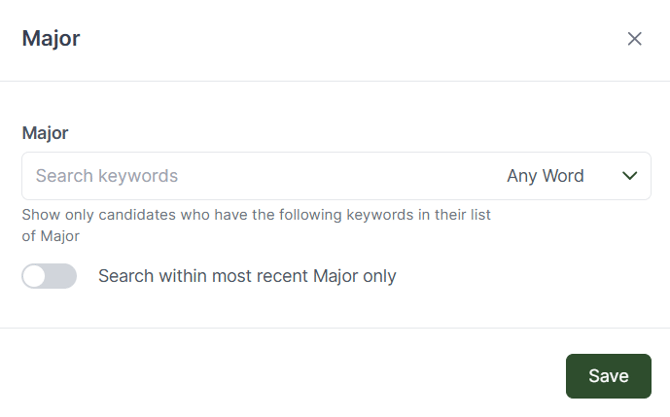This screenshot has height=417, width=670.
Task: Click the Search keywords input field
Action: tap(250, 176)
